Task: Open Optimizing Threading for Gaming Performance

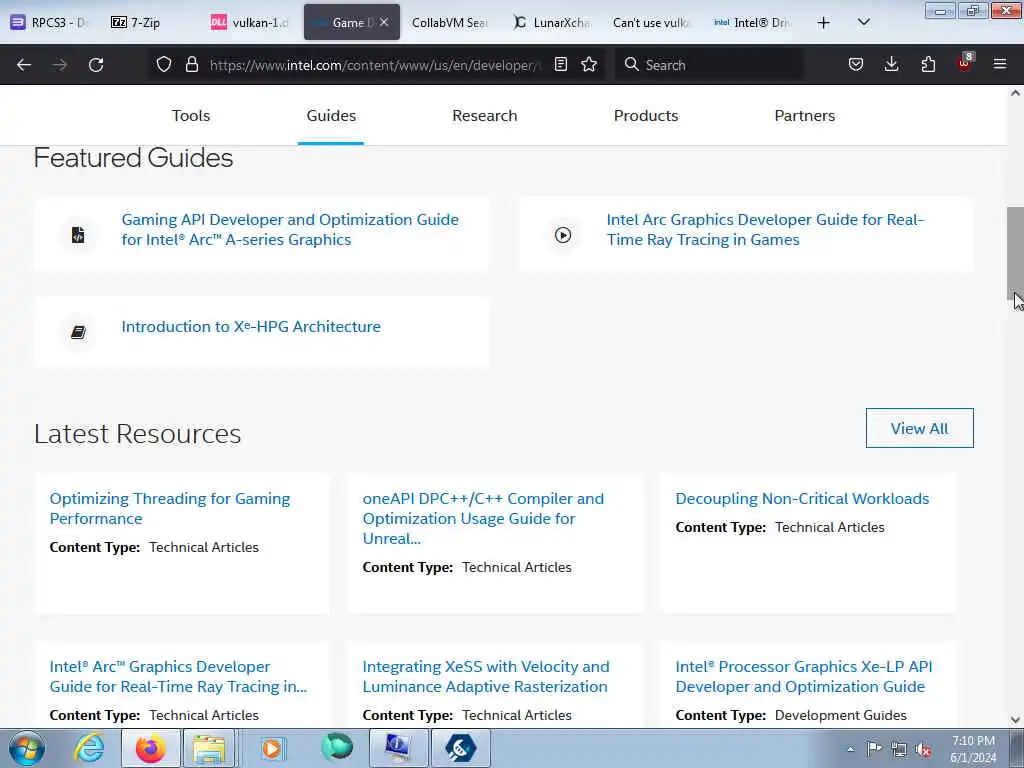Action: [x=170, y=509]
